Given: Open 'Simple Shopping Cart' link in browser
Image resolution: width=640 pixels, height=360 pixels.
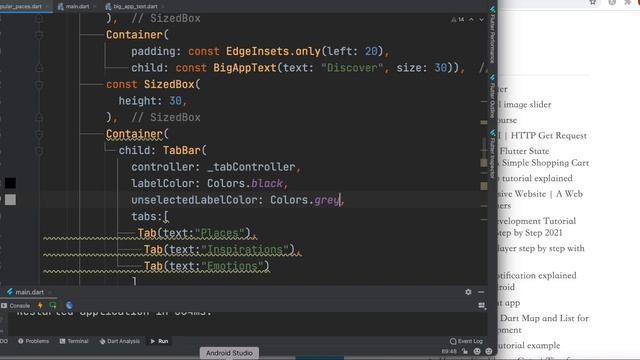Looking at the screenshot, I should click(545, 162).
